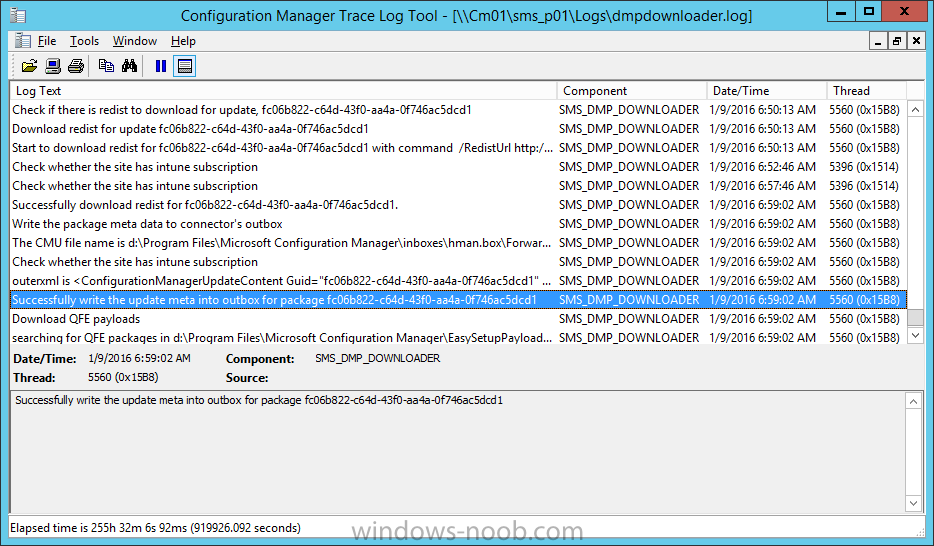Sort by the Thread column header

(x=866, y=91)
